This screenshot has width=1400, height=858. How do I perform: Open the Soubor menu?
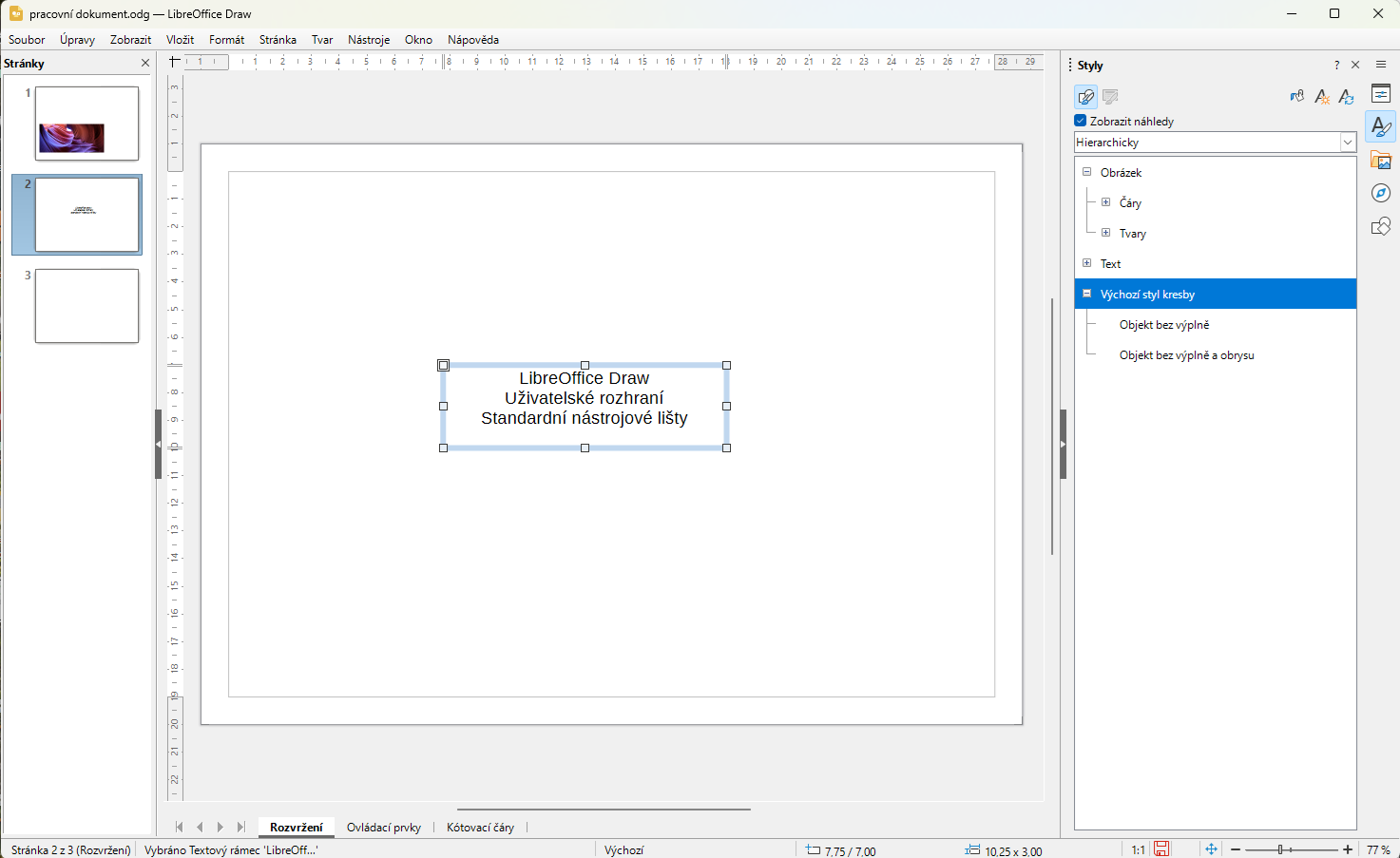27,40
